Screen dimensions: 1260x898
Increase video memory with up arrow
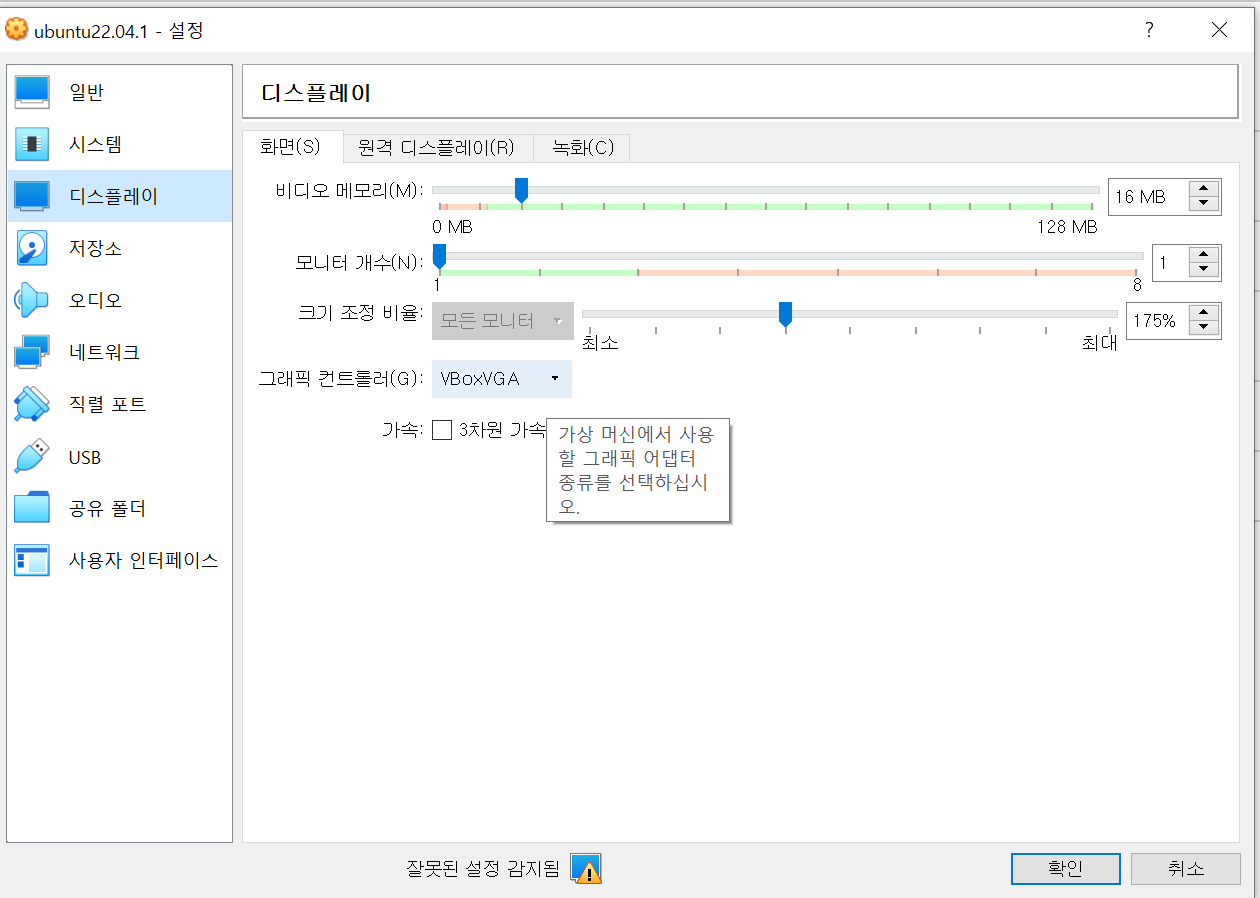tap(1204, 189)
